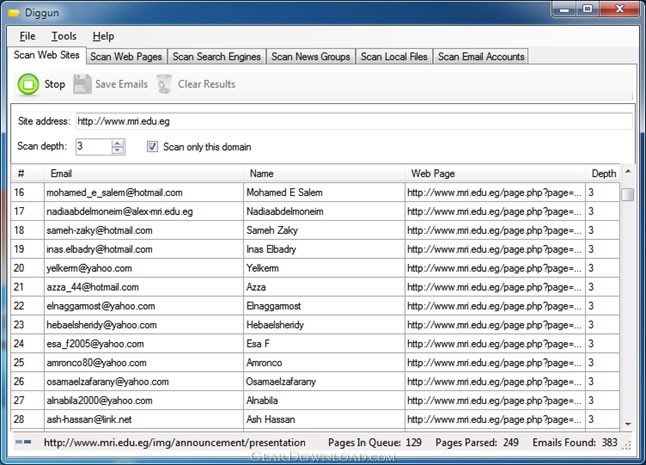Image resolution: width=646 pixels, height=465 pixels.
Task: Click the Save Emails button text
Action: click(x=122, y=84)
